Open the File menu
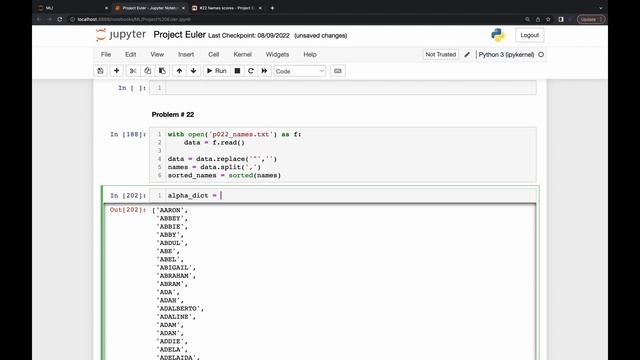Screen dimensions: 640x360 (106, 54)
